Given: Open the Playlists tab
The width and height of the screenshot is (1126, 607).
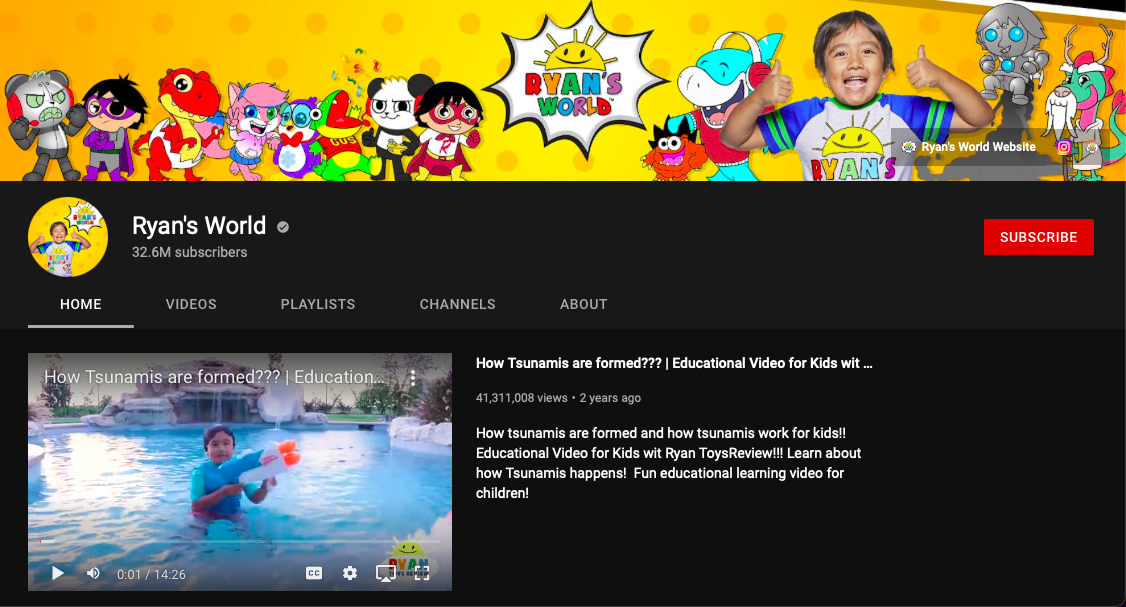Looking at the screenshot, I should click(x=317, y=305).
